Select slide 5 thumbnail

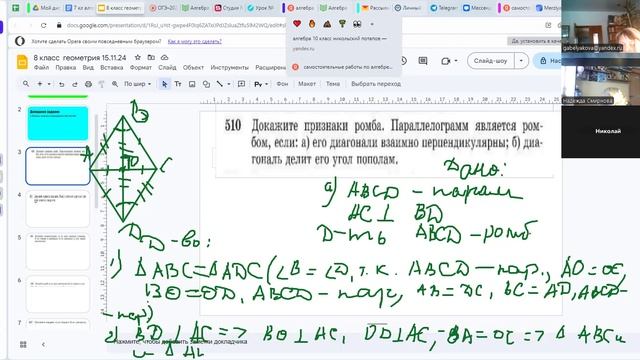58,251
